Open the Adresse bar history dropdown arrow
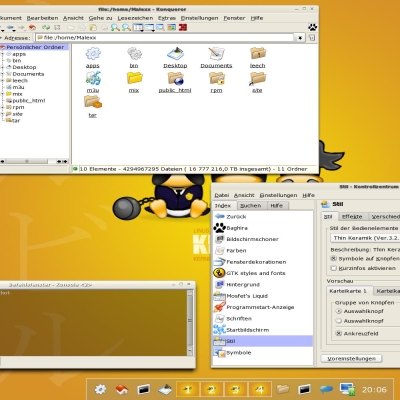The height and width of the screenshot is (400, 400). pos(300,38)
